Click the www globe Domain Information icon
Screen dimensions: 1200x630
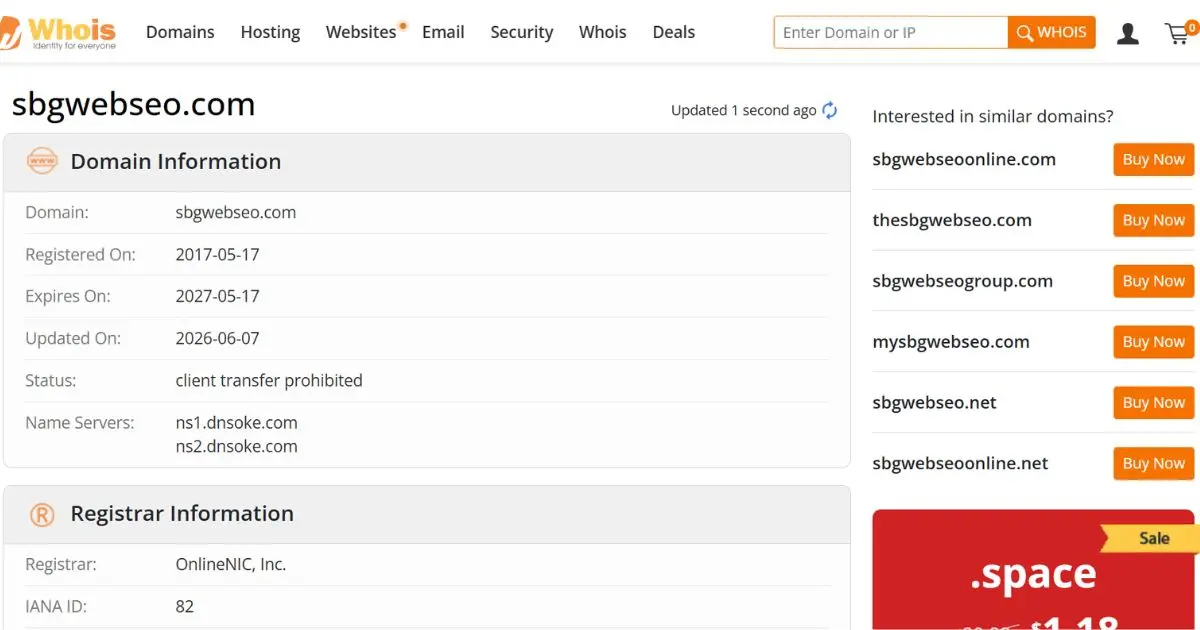(x=42, y=161)
